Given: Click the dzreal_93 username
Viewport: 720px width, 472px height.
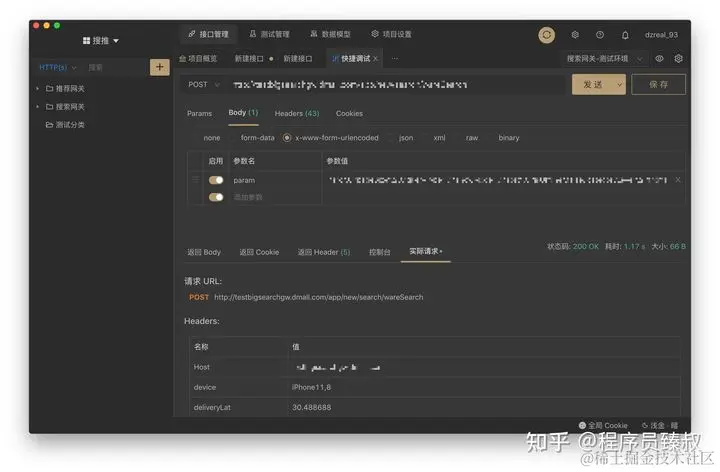Looking at the screenshot, I should [661, 35].
